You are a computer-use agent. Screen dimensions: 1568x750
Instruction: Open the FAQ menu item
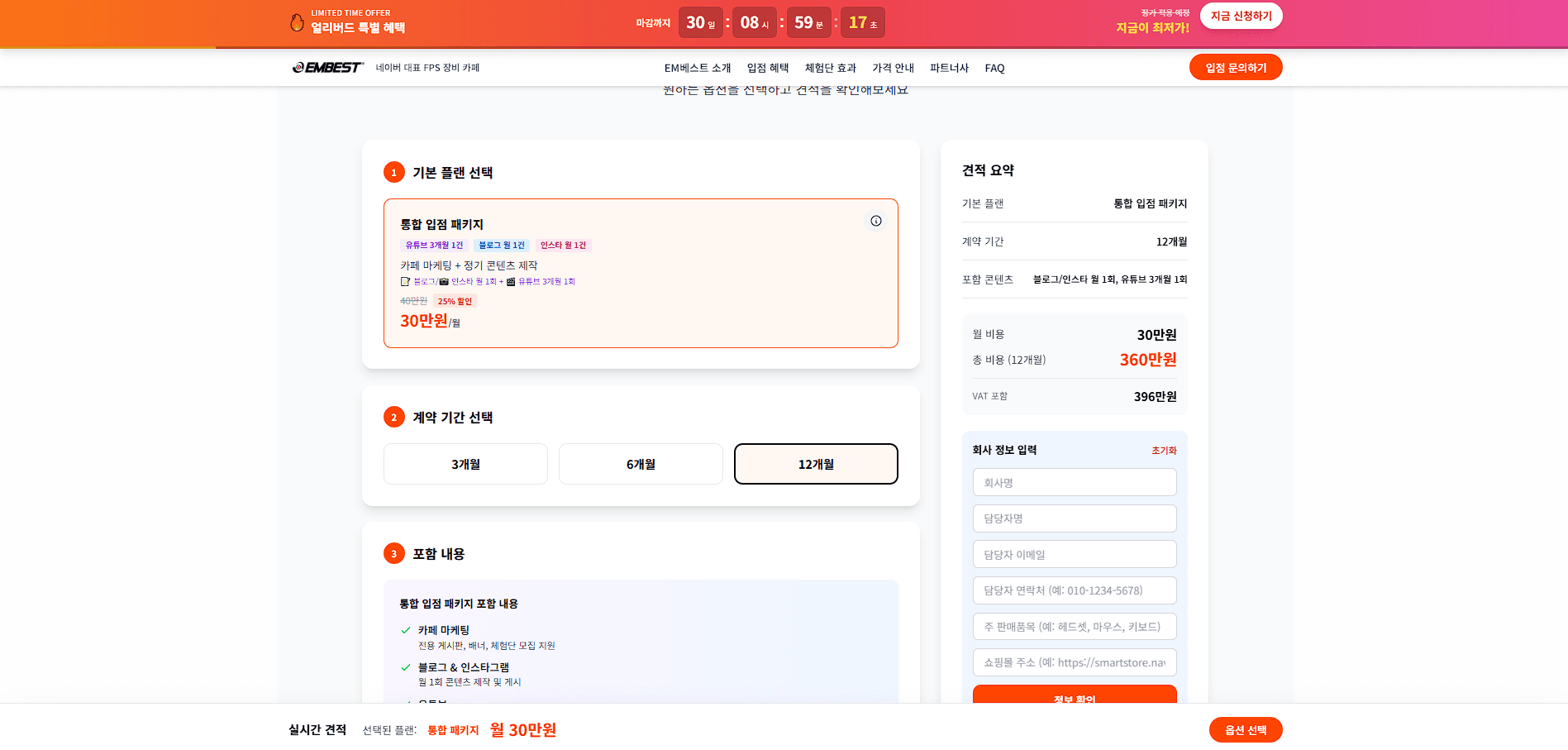click(994, 68)
